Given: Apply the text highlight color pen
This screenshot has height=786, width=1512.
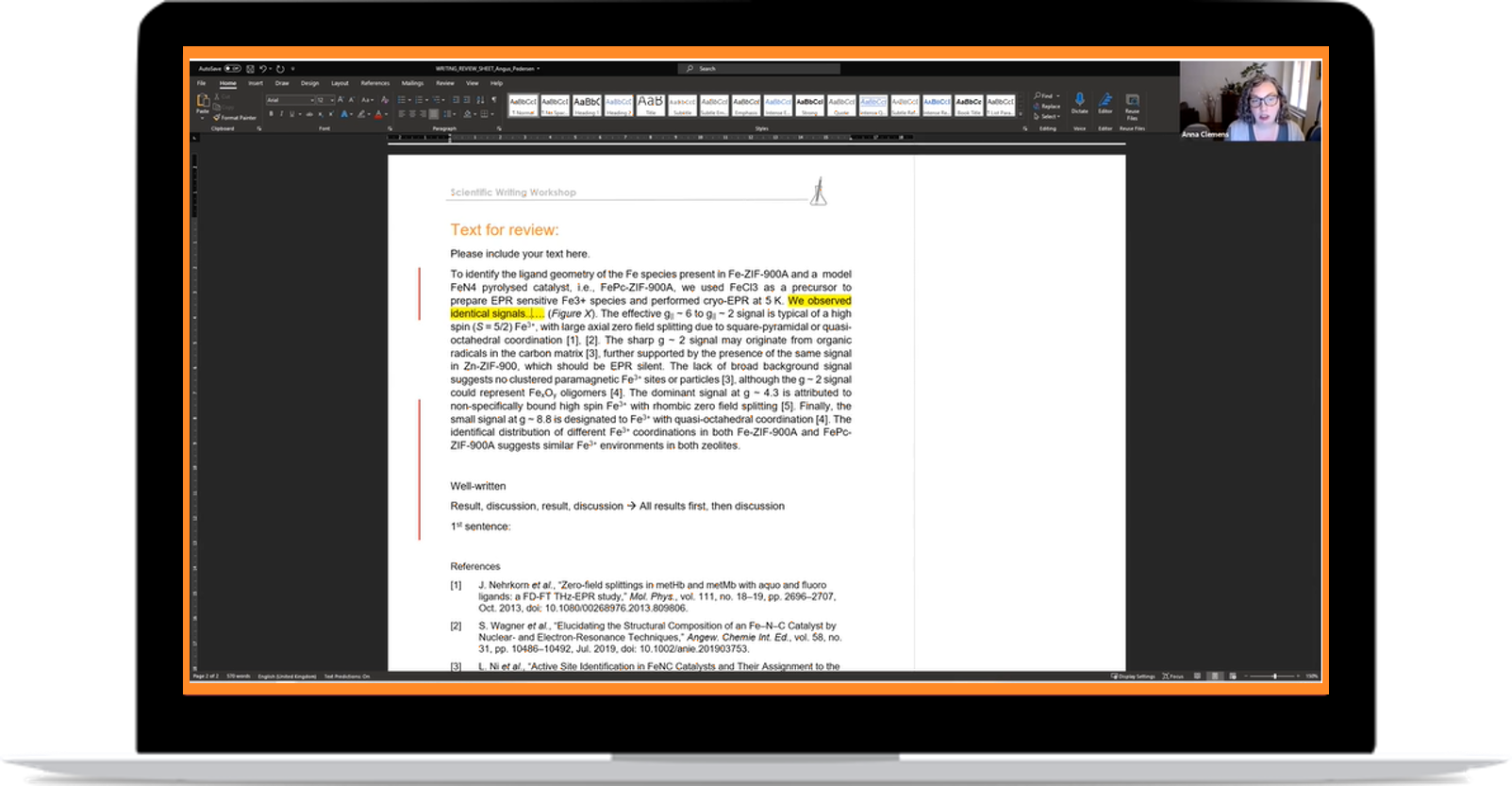Looking at the screenshot, I should (x=361, y=114).
